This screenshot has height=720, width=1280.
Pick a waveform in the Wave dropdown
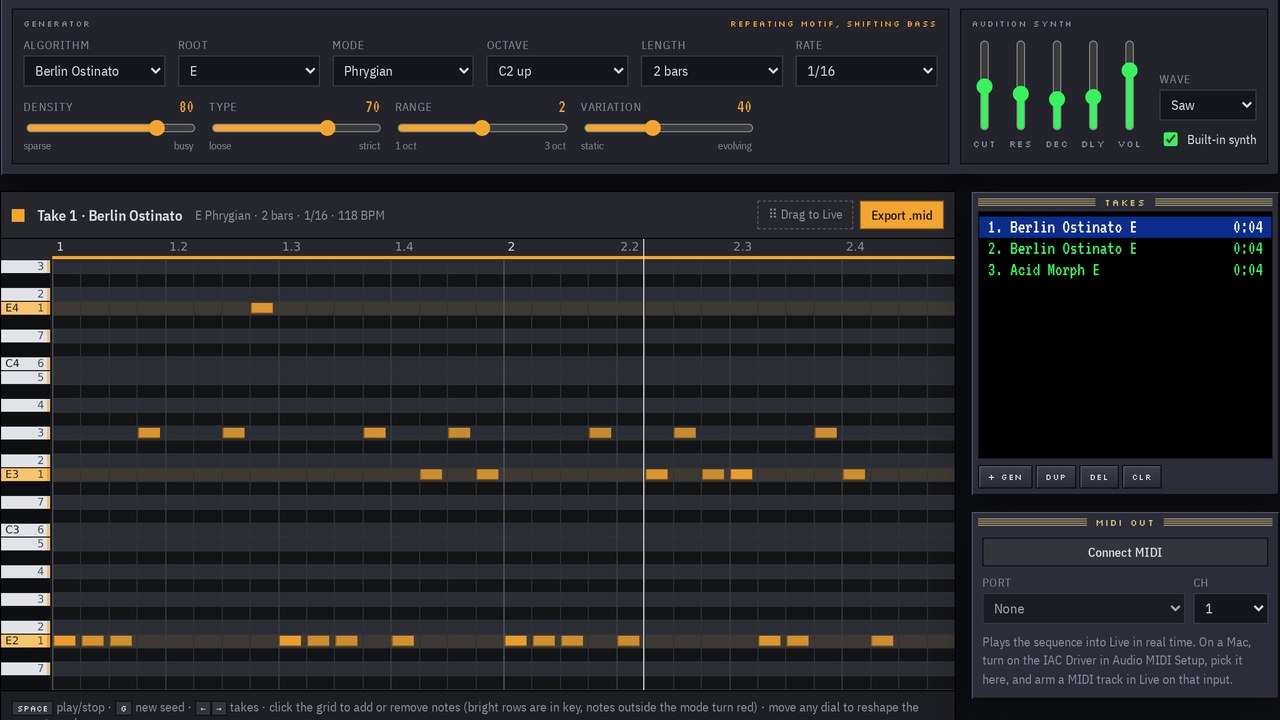(1207, 105)
